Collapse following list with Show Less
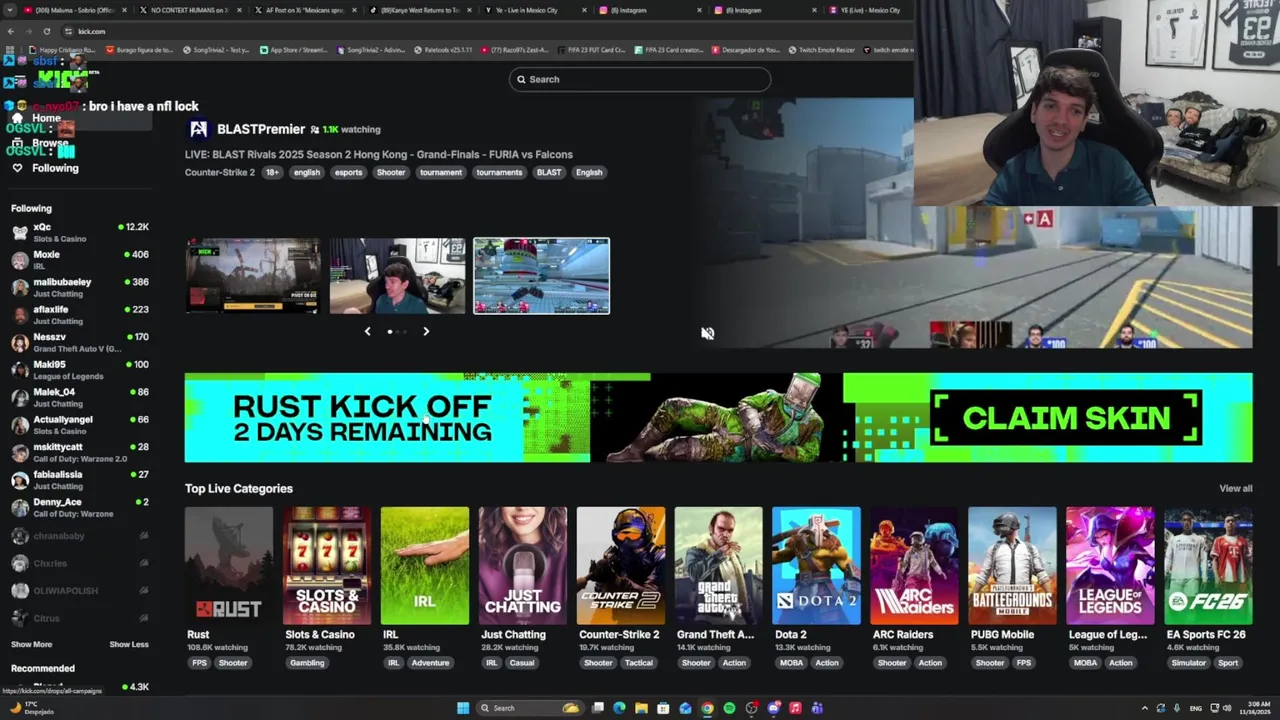The width and height of the screenshot is (1280, 720). tap(129, 644)
